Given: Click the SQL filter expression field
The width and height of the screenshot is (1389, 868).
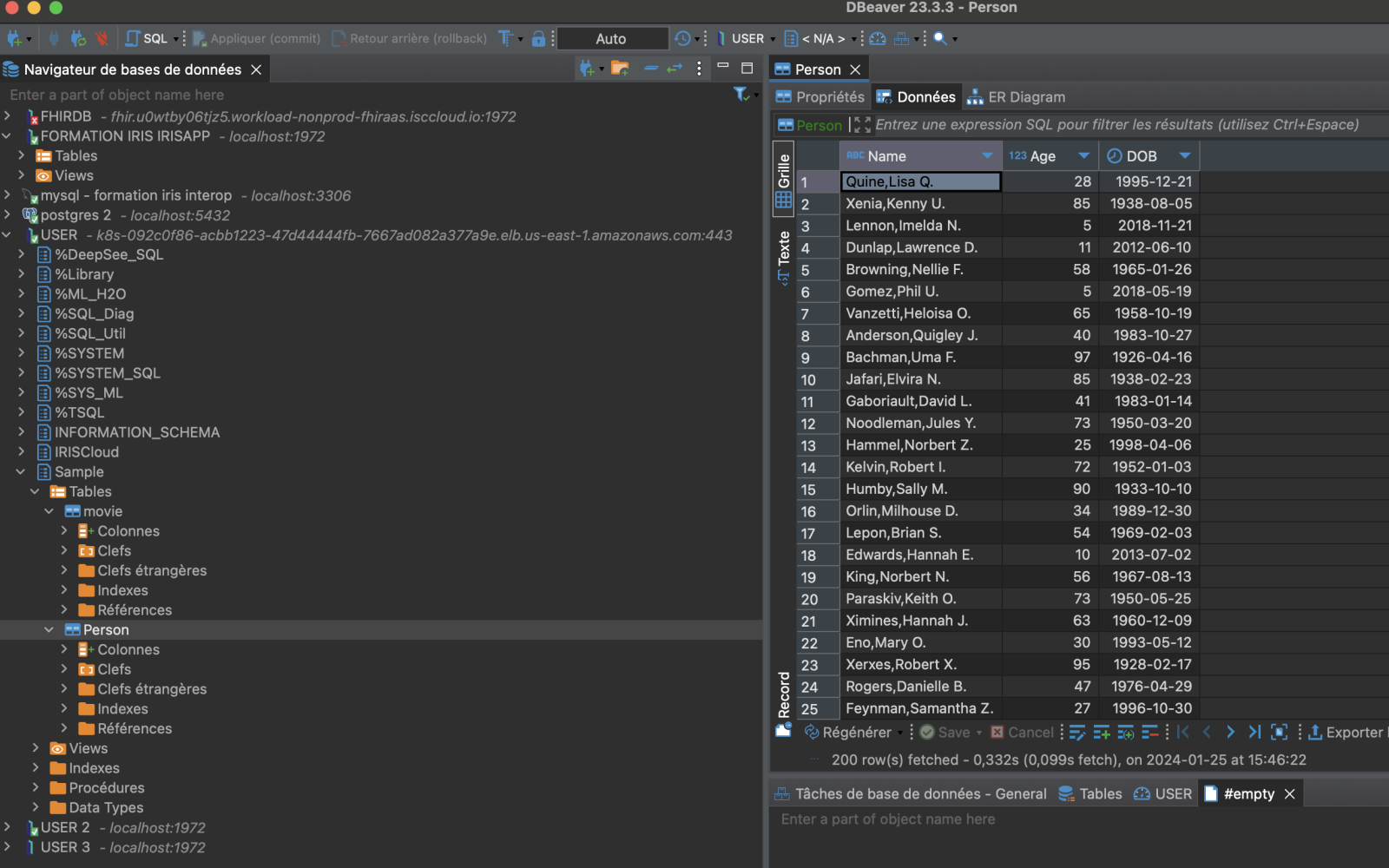Looking at the screenshot, I should point(1116,125).
